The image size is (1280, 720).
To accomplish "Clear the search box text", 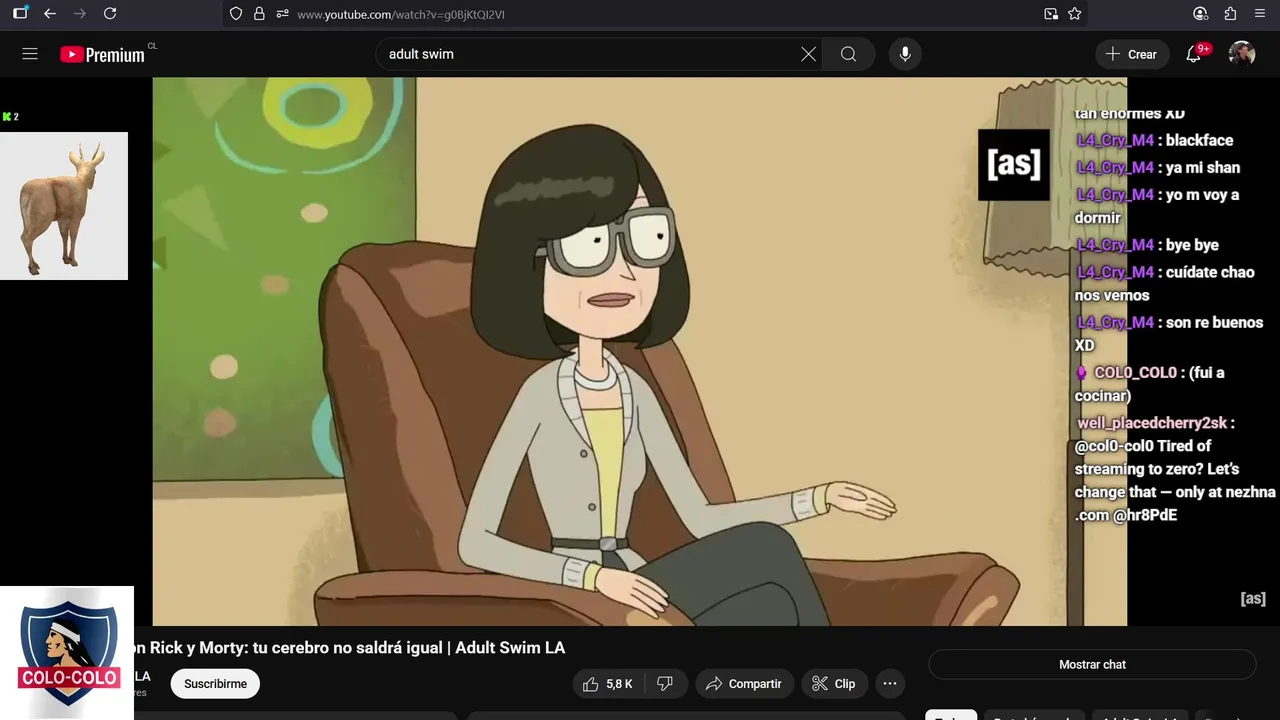I will [x=808, y=54].
